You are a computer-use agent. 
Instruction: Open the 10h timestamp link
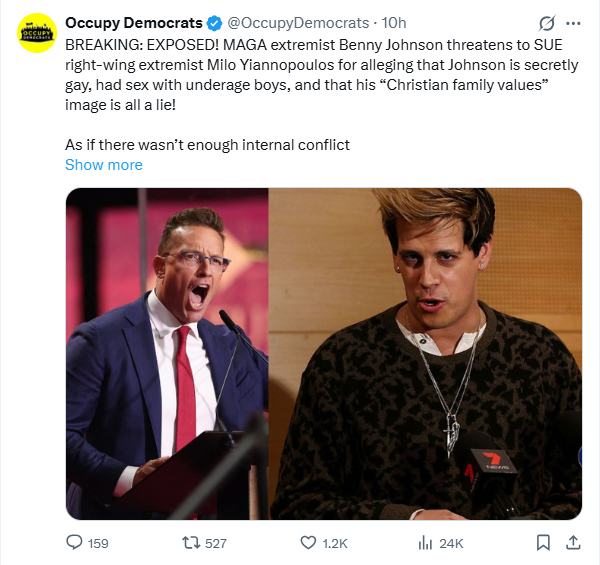click(x=394, y=23)
